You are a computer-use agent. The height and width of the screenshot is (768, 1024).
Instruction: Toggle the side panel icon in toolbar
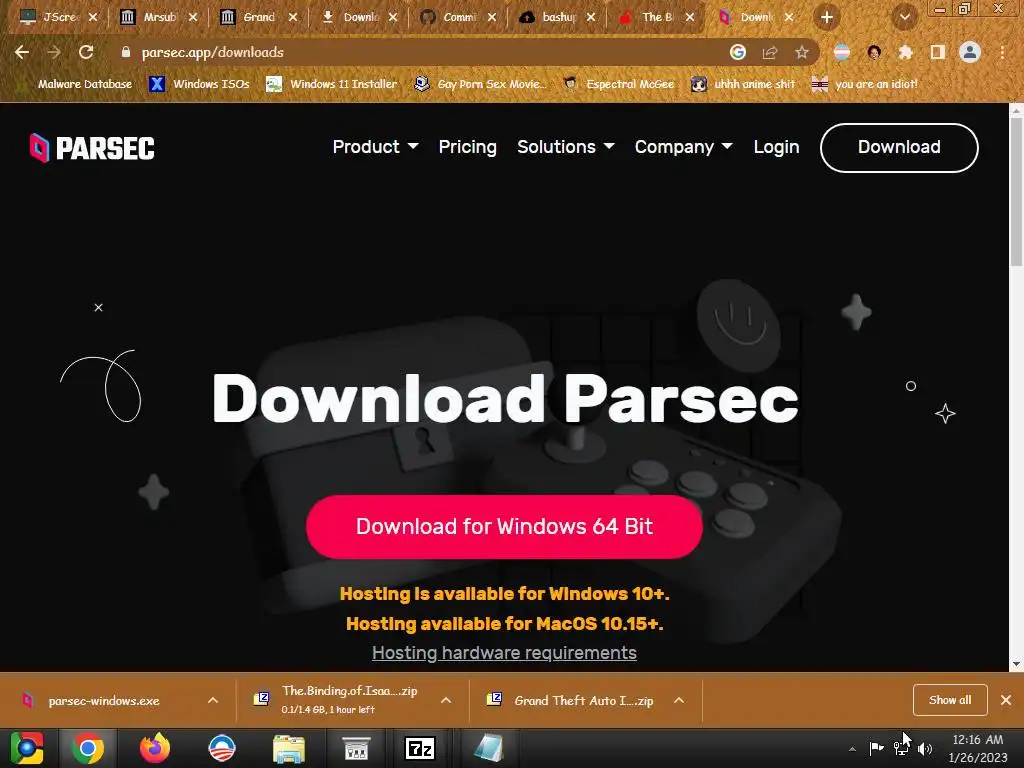(x=937, y=52)
